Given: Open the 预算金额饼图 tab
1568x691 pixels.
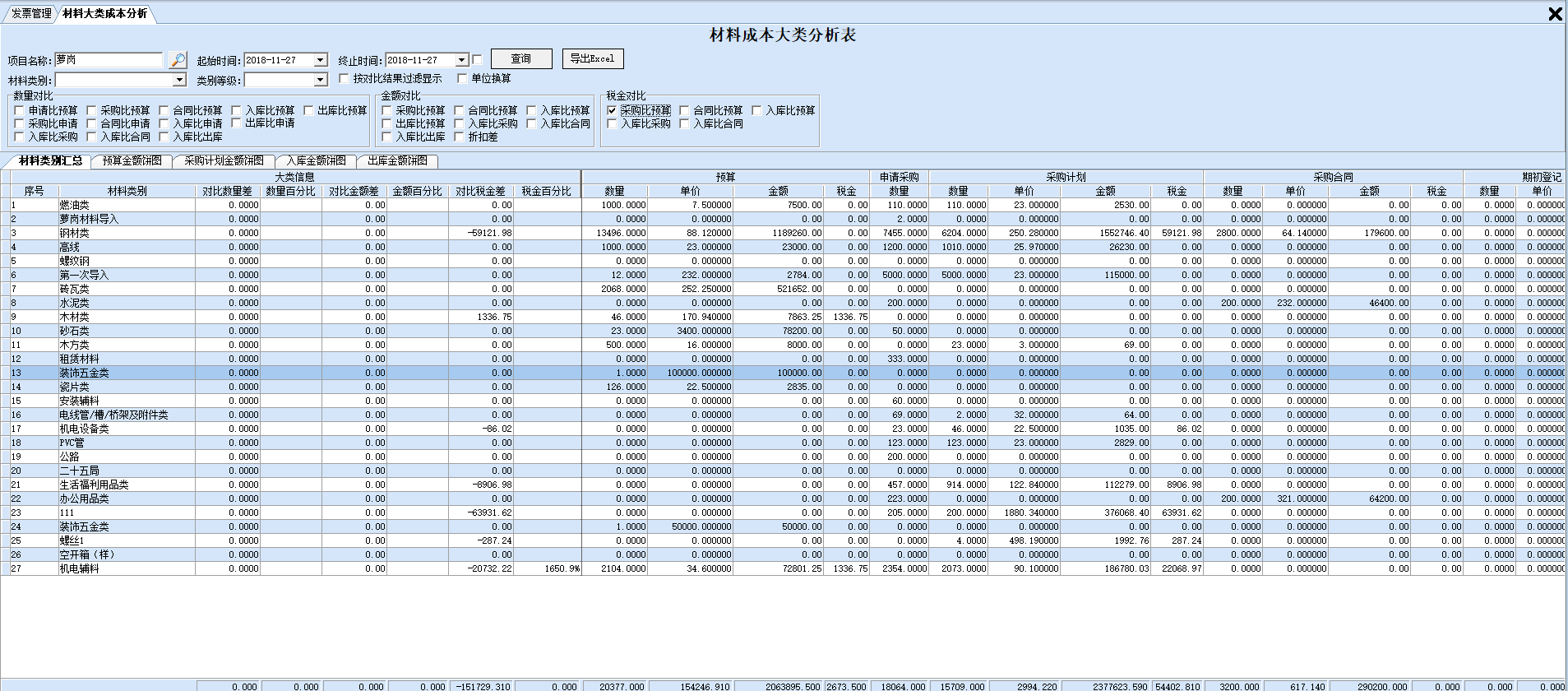Looking at the screenshot, I should [132, 161].
